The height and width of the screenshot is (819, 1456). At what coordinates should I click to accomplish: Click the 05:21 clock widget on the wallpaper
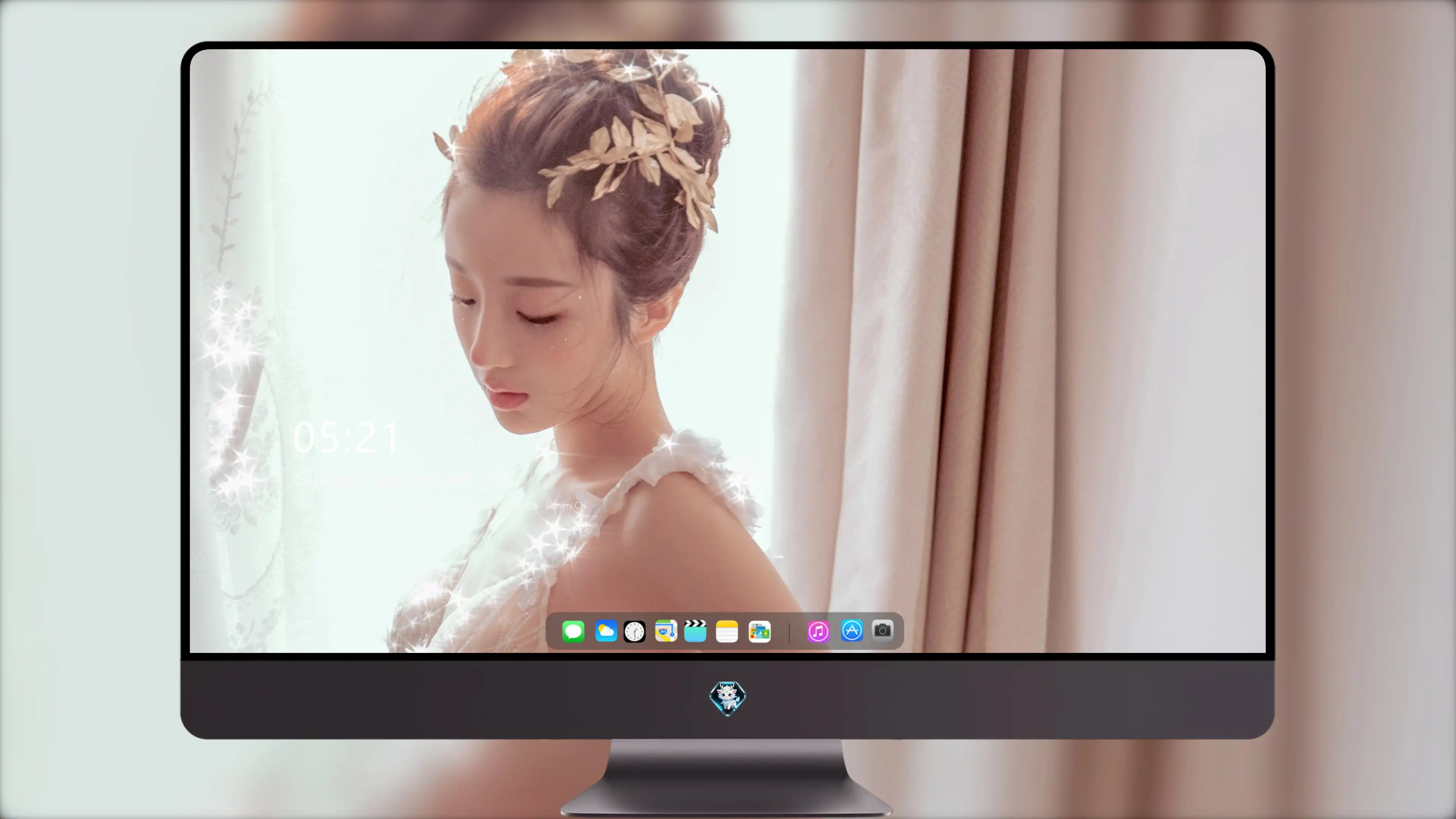[x=346, y=438]
